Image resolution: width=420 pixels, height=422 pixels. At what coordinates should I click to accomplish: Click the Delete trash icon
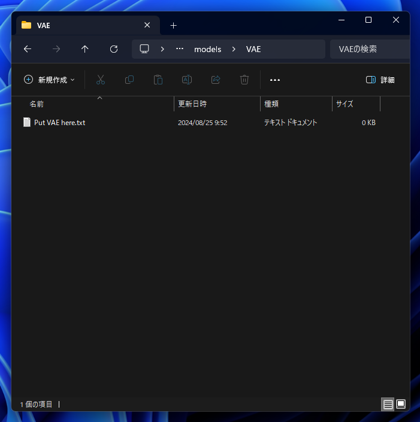point(244,80)
